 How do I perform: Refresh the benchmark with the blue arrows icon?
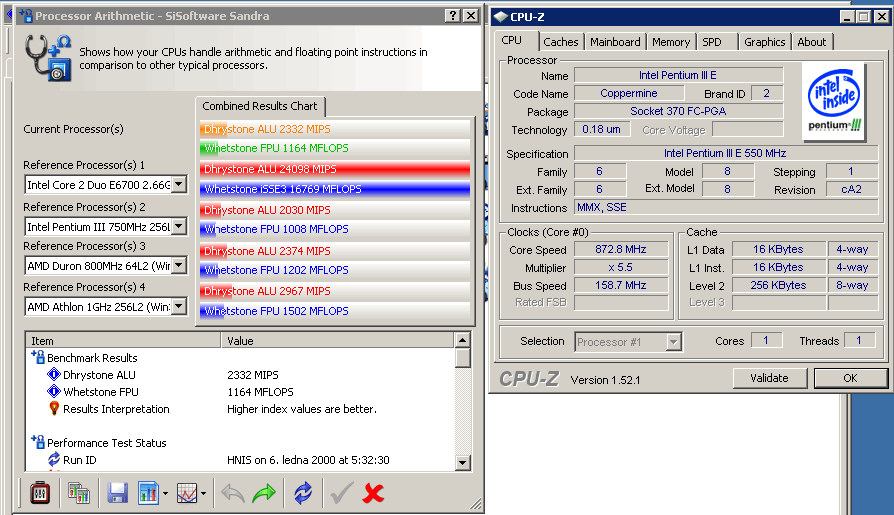[x=302, y=492]
